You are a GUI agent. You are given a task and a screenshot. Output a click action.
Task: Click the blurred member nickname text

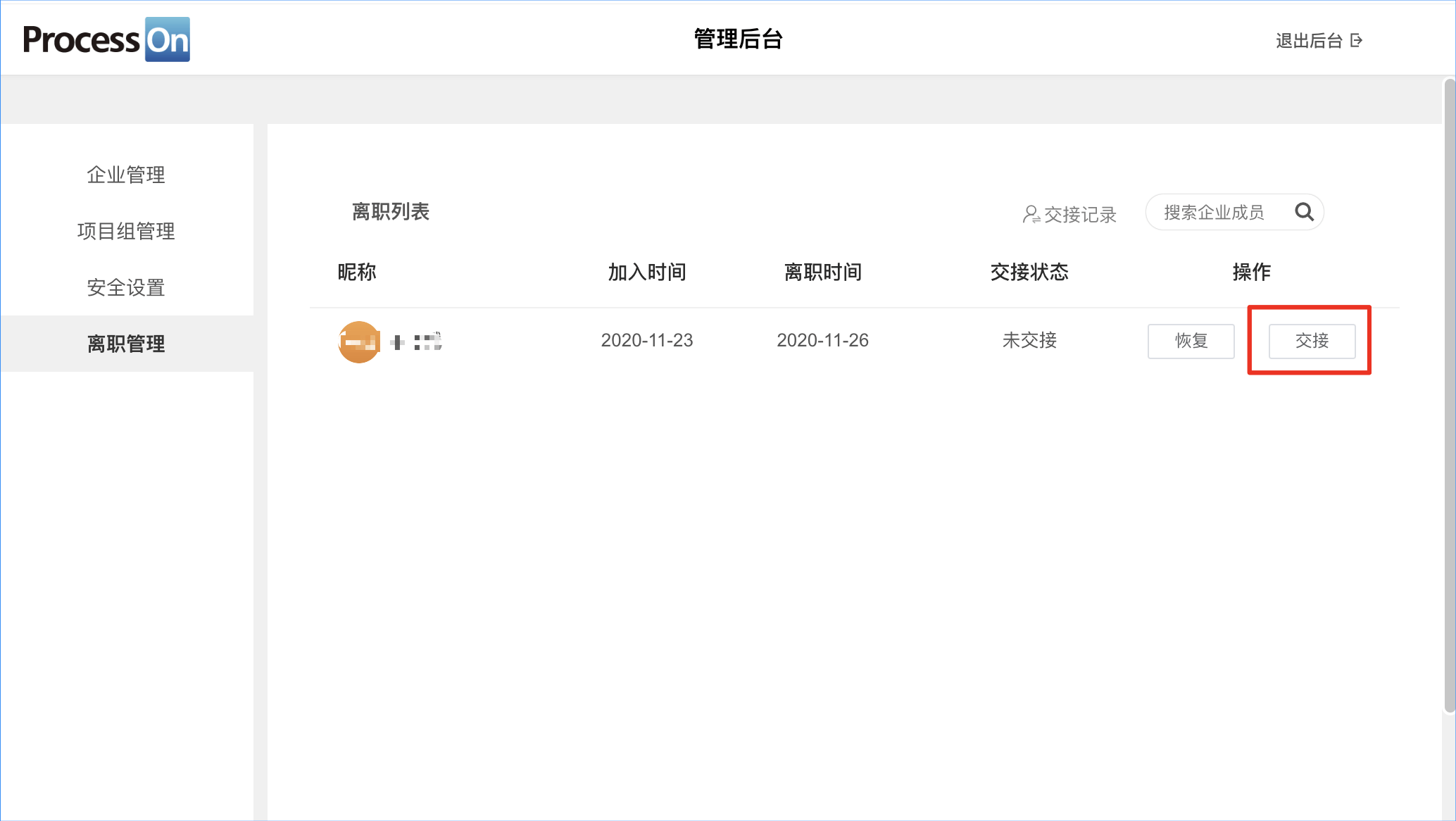click(x=417, y=342)
